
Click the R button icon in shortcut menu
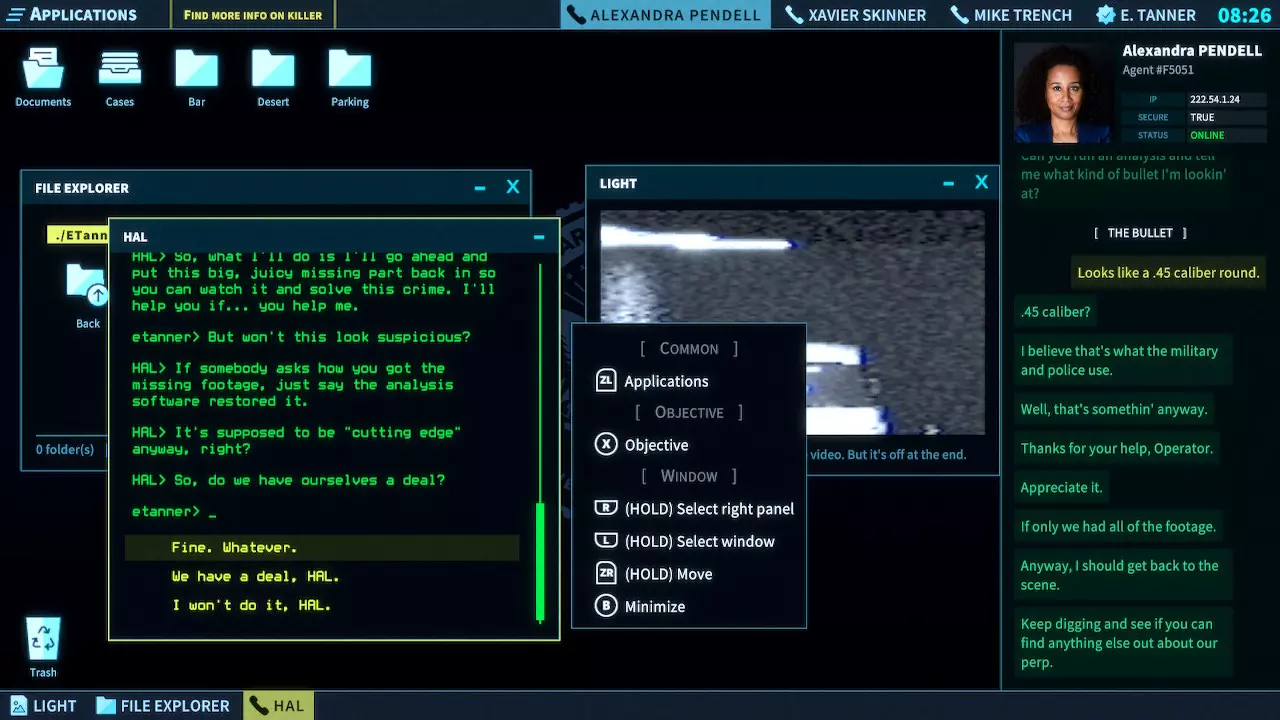point(606,508)
